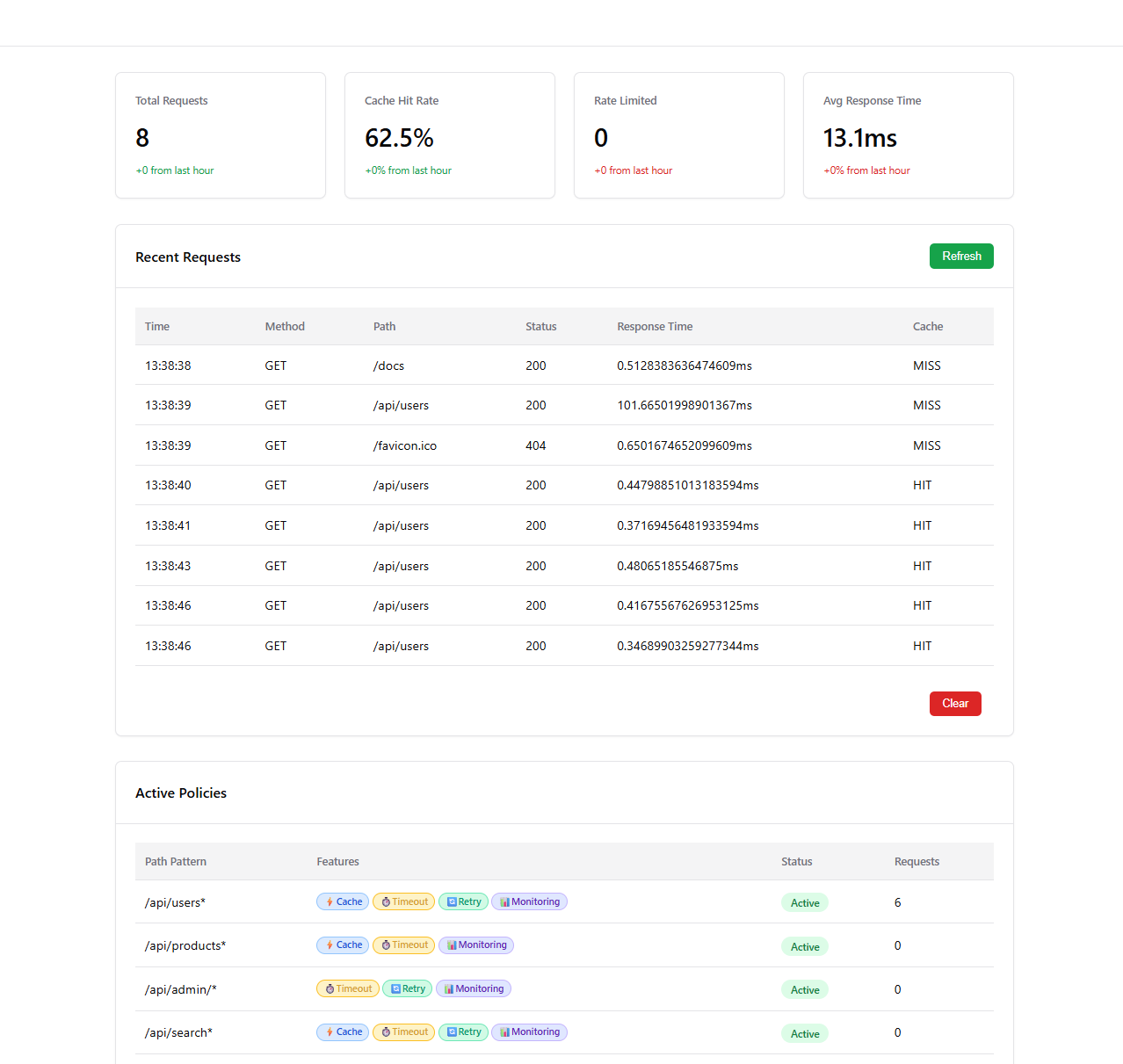The height and width of the screenshot is (1064, 1123).
Task: Select the Timeout badge for /api/search*
Action: [403, 1031]
